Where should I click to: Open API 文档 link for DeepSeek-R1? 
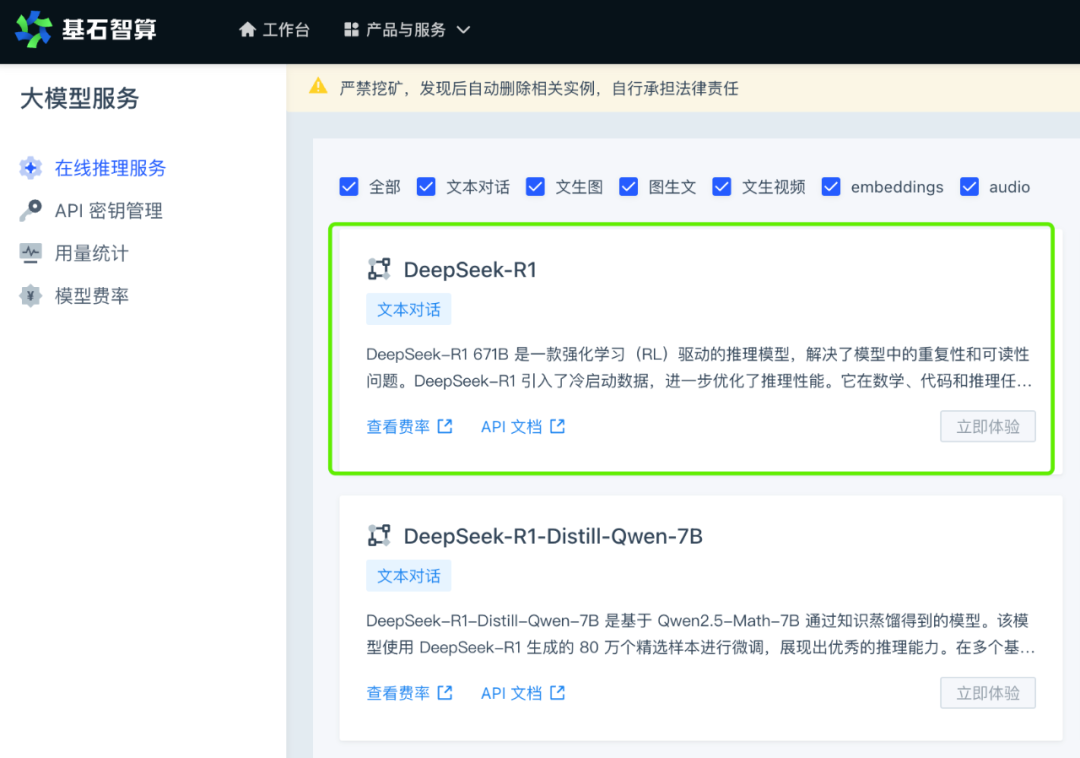click(x=511, y=427)
